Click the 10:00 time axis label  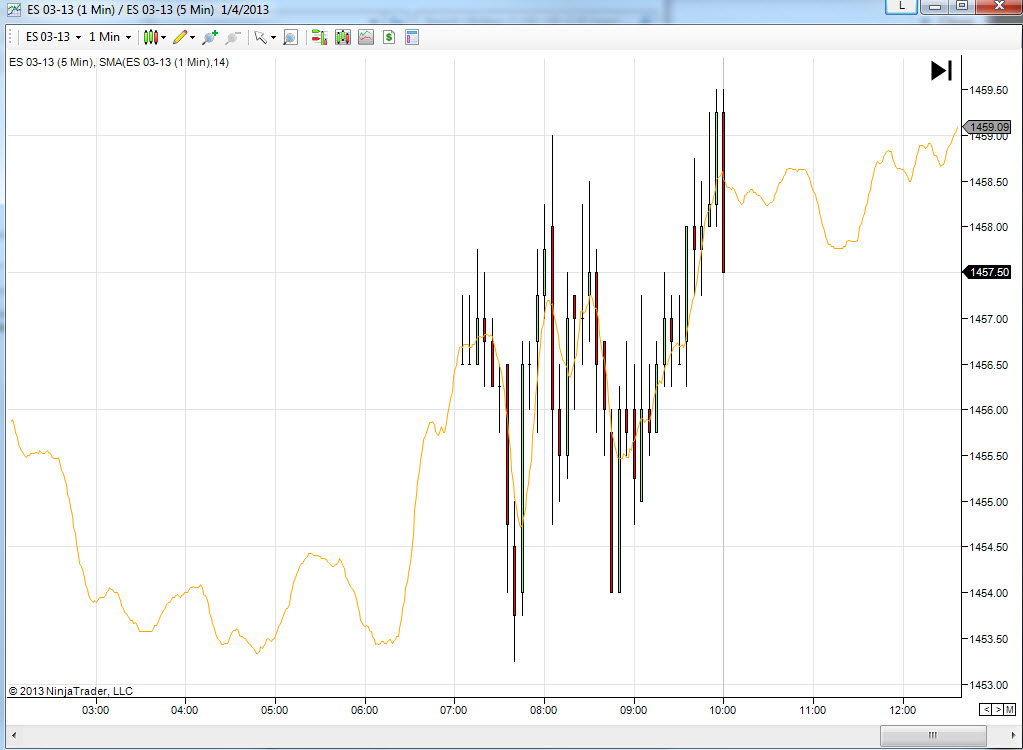723,710
